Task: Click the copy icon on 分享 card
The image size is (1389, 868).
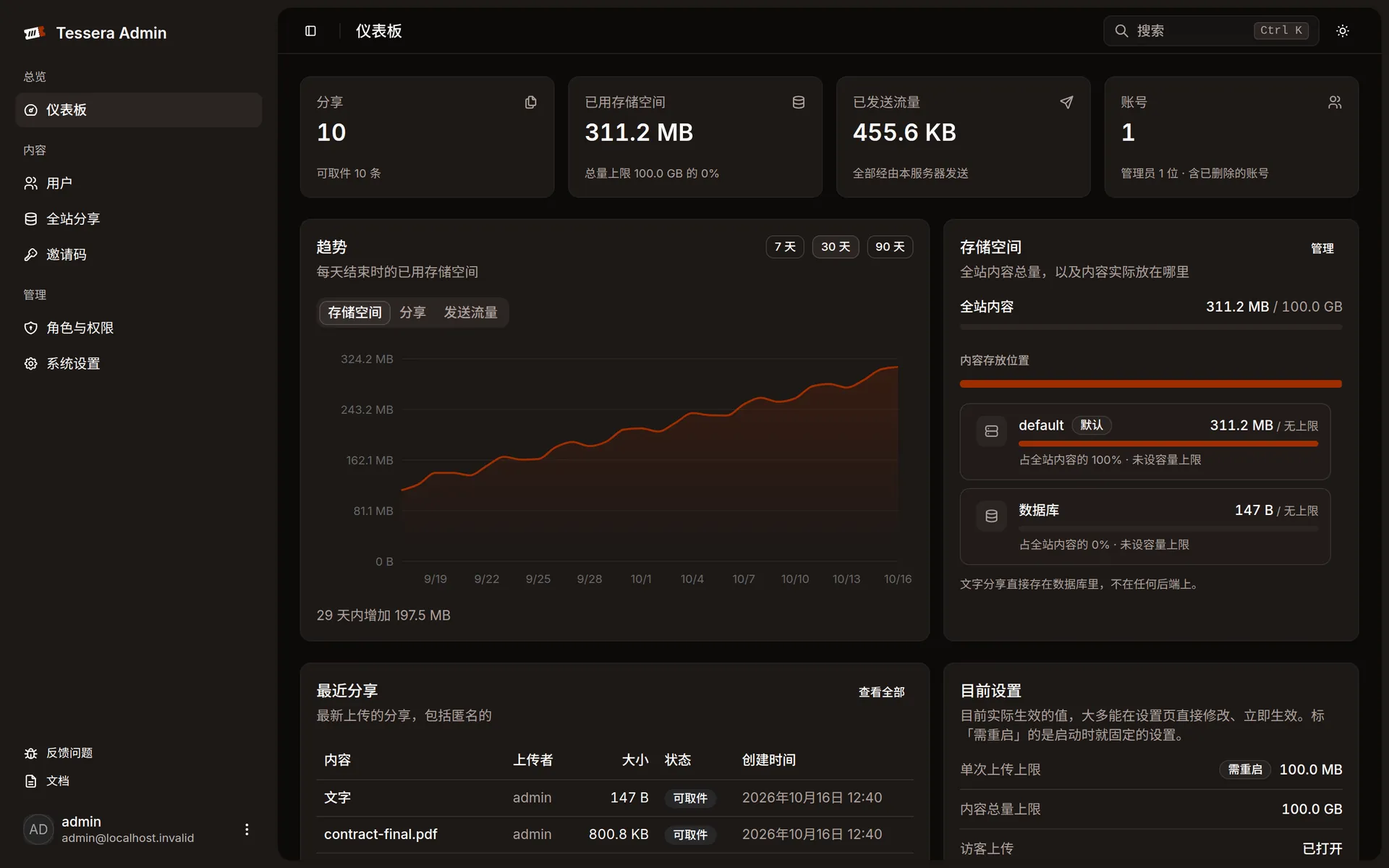Action: pos(531,103)
